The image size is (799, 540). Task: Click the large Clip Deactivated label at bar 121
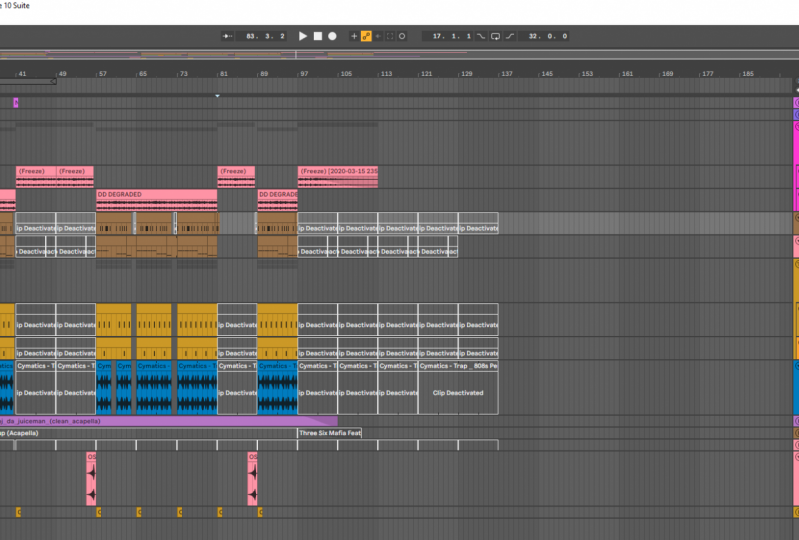pos(458,393)
